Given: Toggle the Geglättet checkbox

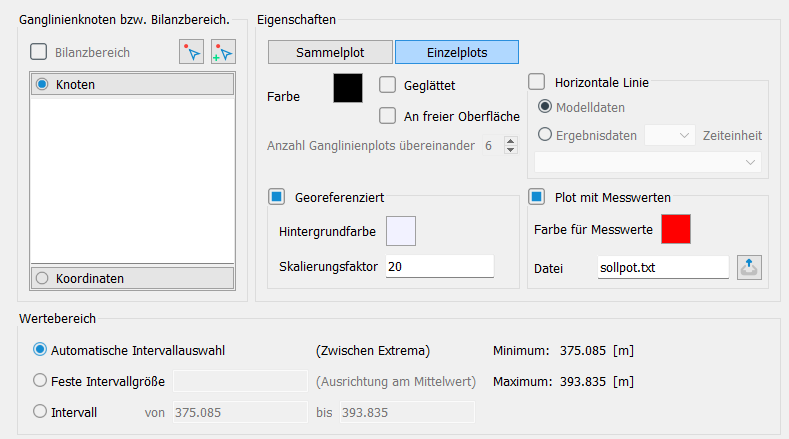Looking at the screenshot, I should [x=387, y=85].
